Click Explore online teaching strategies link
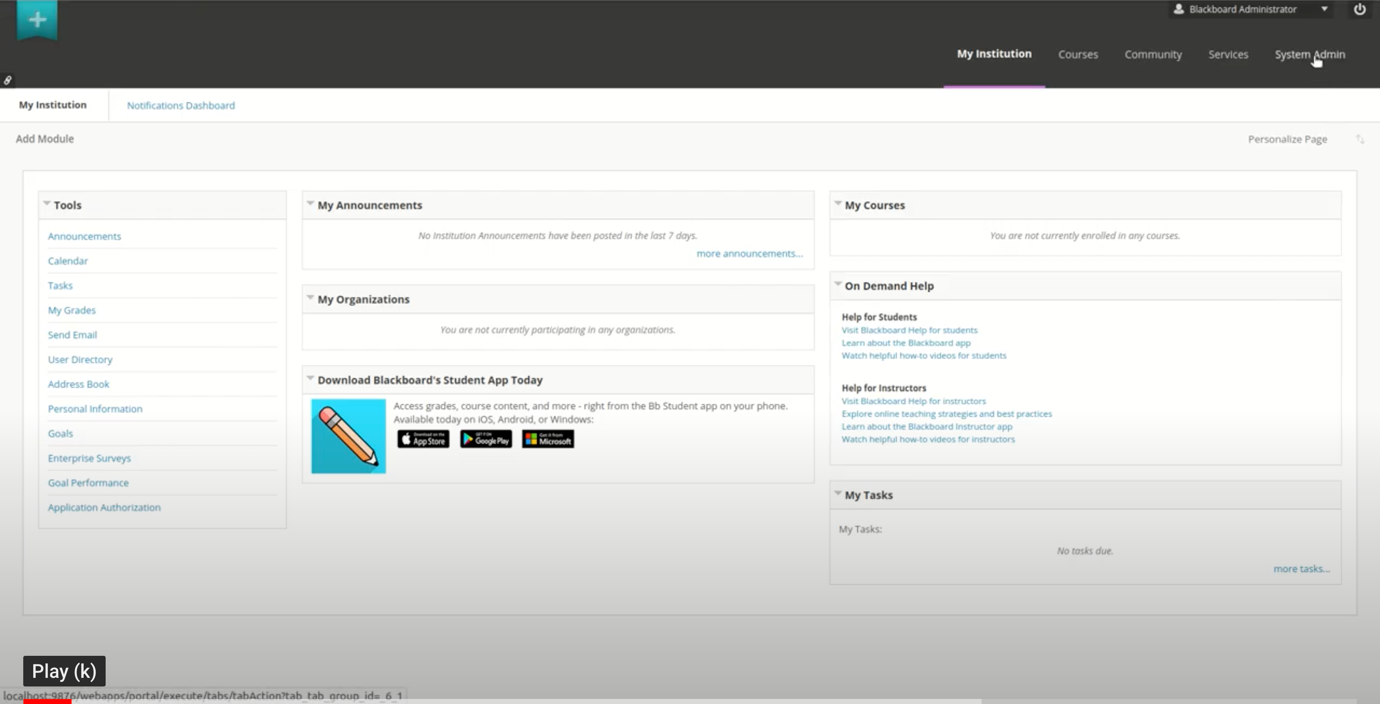The width and height of the screenshot is (1380, 704). coord(946,414)
